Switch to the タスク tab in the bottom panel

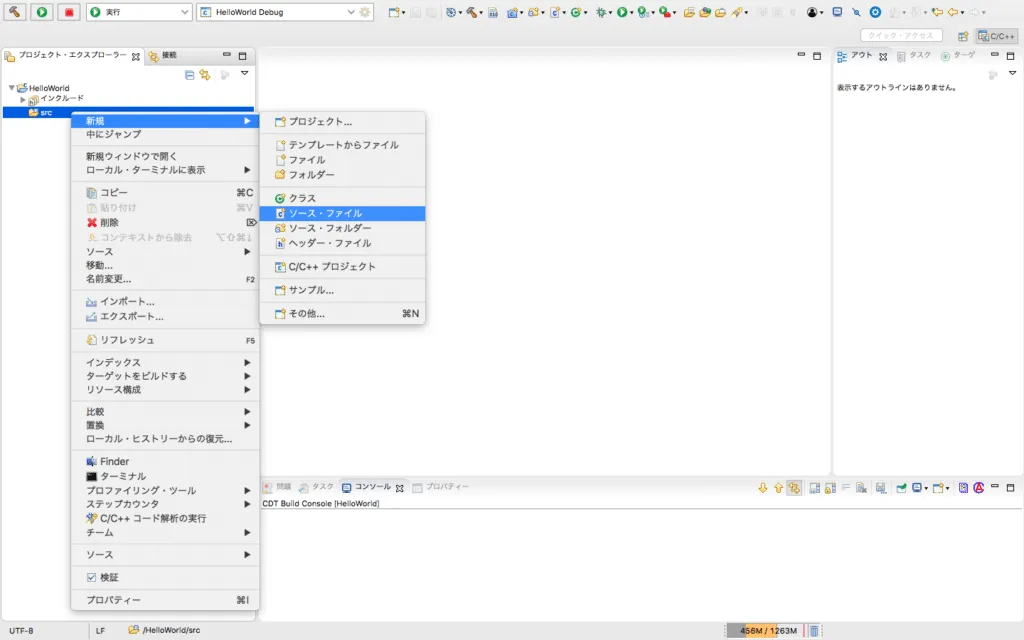coord(316,487)
